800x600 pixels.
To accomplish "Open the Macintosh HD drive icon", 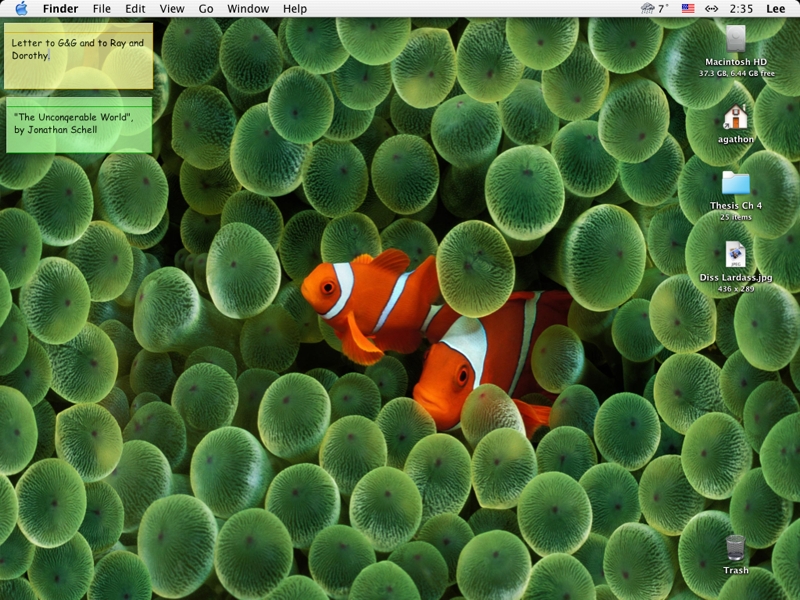I will click(736, 39).
